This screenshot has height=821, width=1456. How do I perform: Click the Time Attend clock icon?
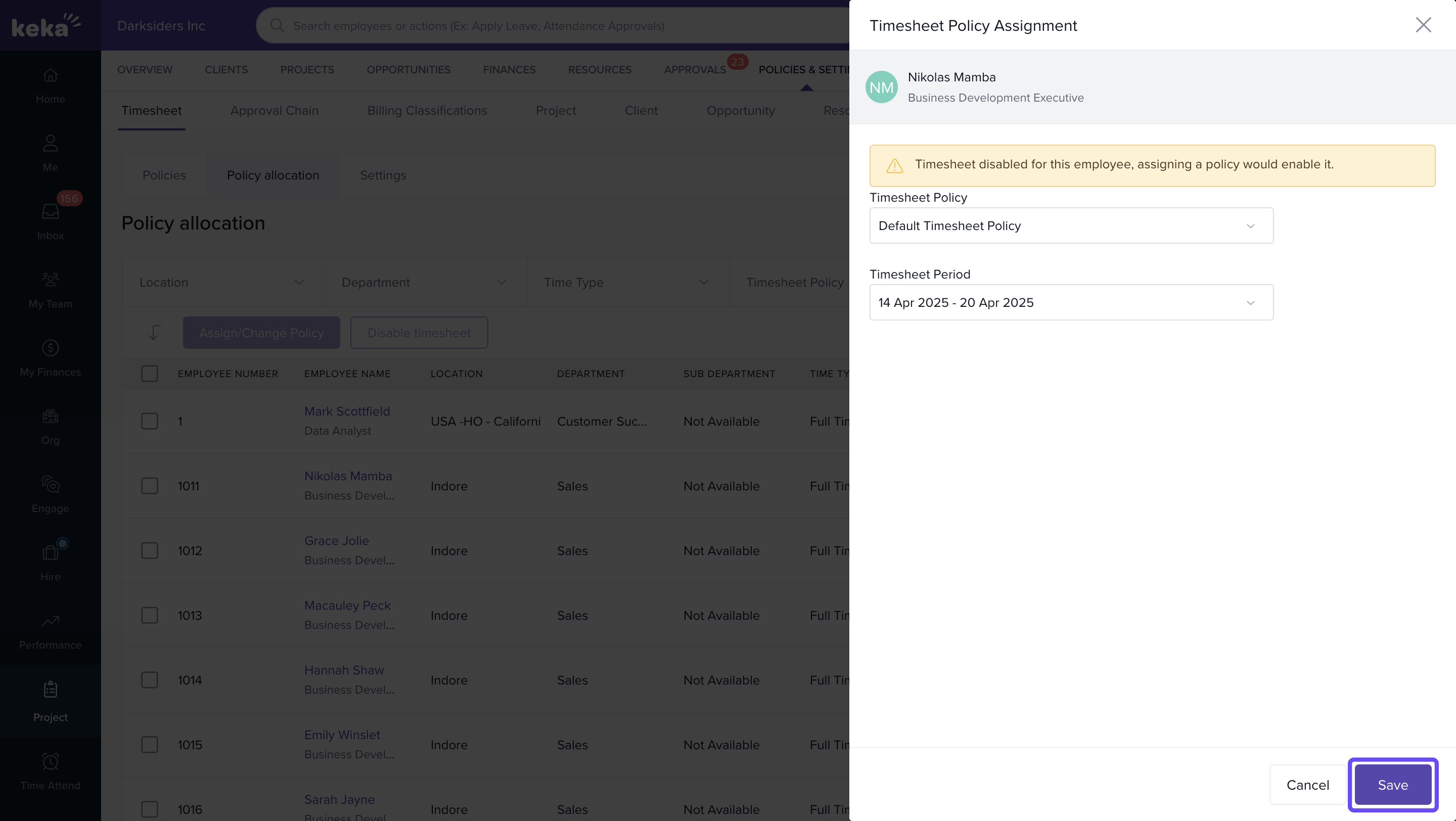coord(51,762)
